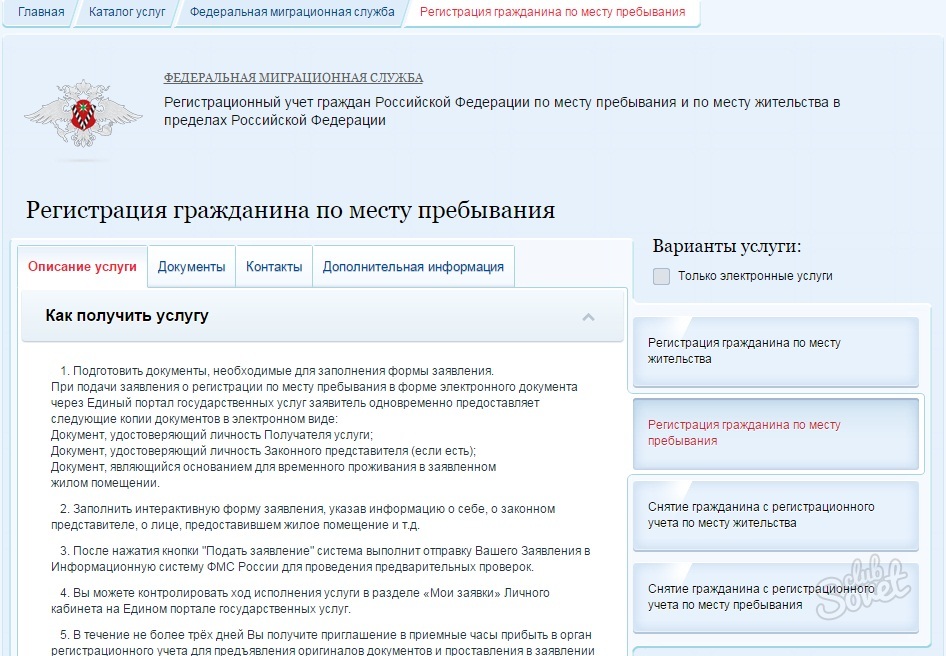Open the 'Дополнительная информация' tab

click(x=413, y=267)
